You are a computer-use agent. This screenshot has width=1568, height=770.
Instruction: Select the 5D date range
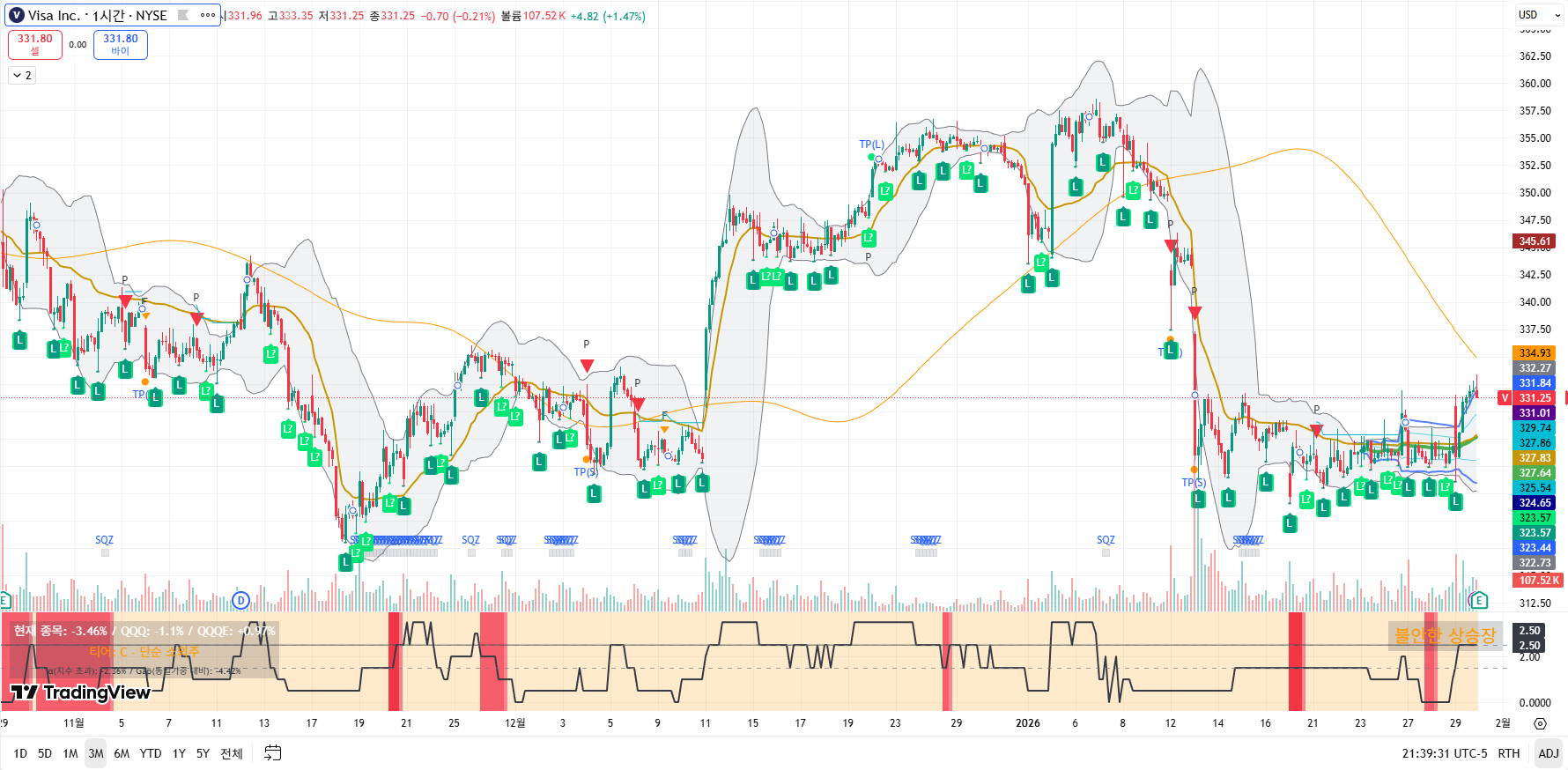tap(45, 753)
